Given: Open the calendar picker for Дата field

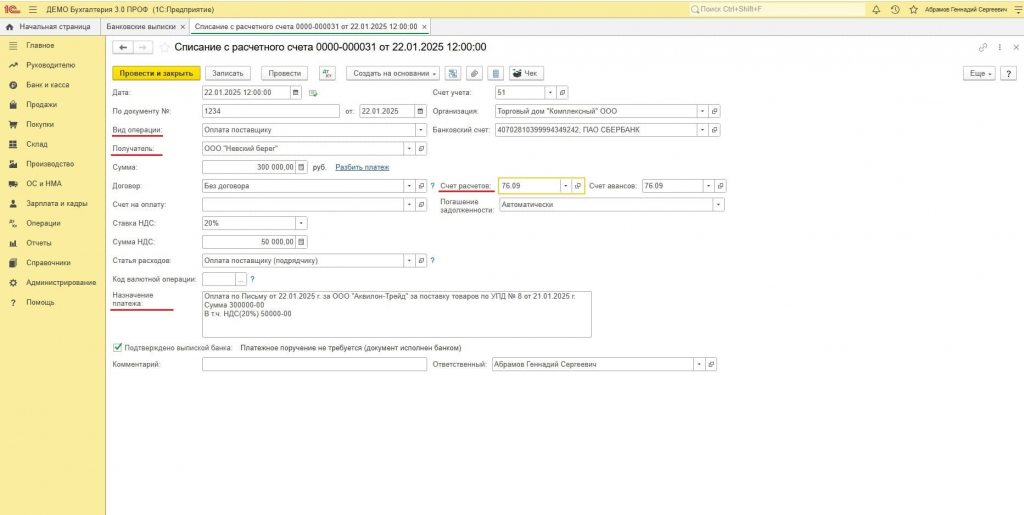Looking at the screenshot, I should click(x=296, y=93).
